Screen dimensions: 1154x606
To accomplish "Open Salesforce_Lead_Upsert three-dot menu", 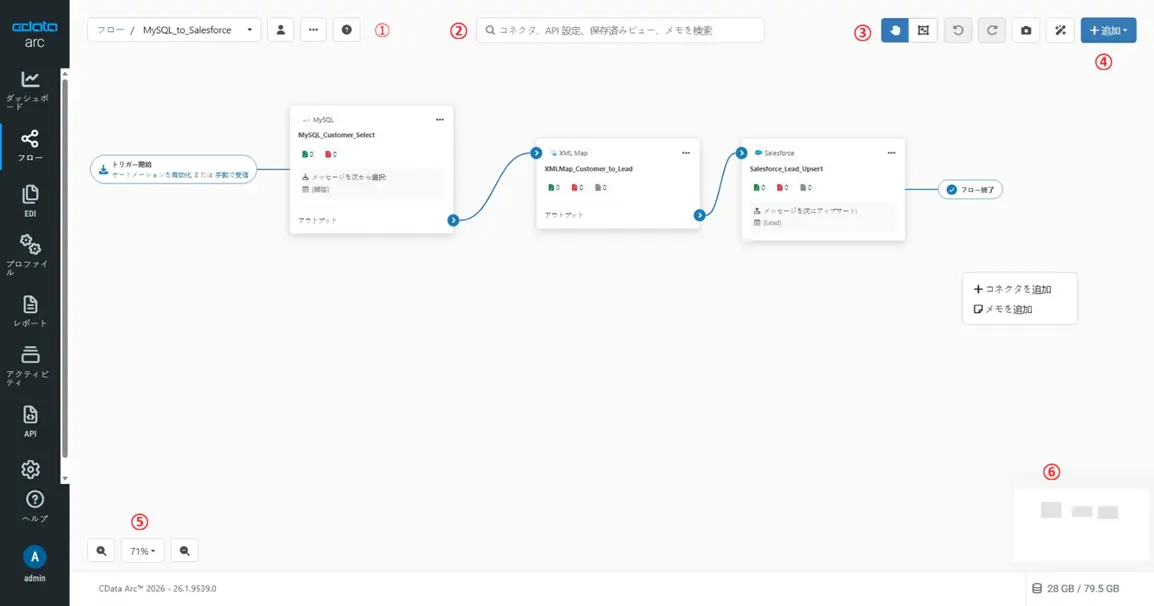I will tap(891, 153).
